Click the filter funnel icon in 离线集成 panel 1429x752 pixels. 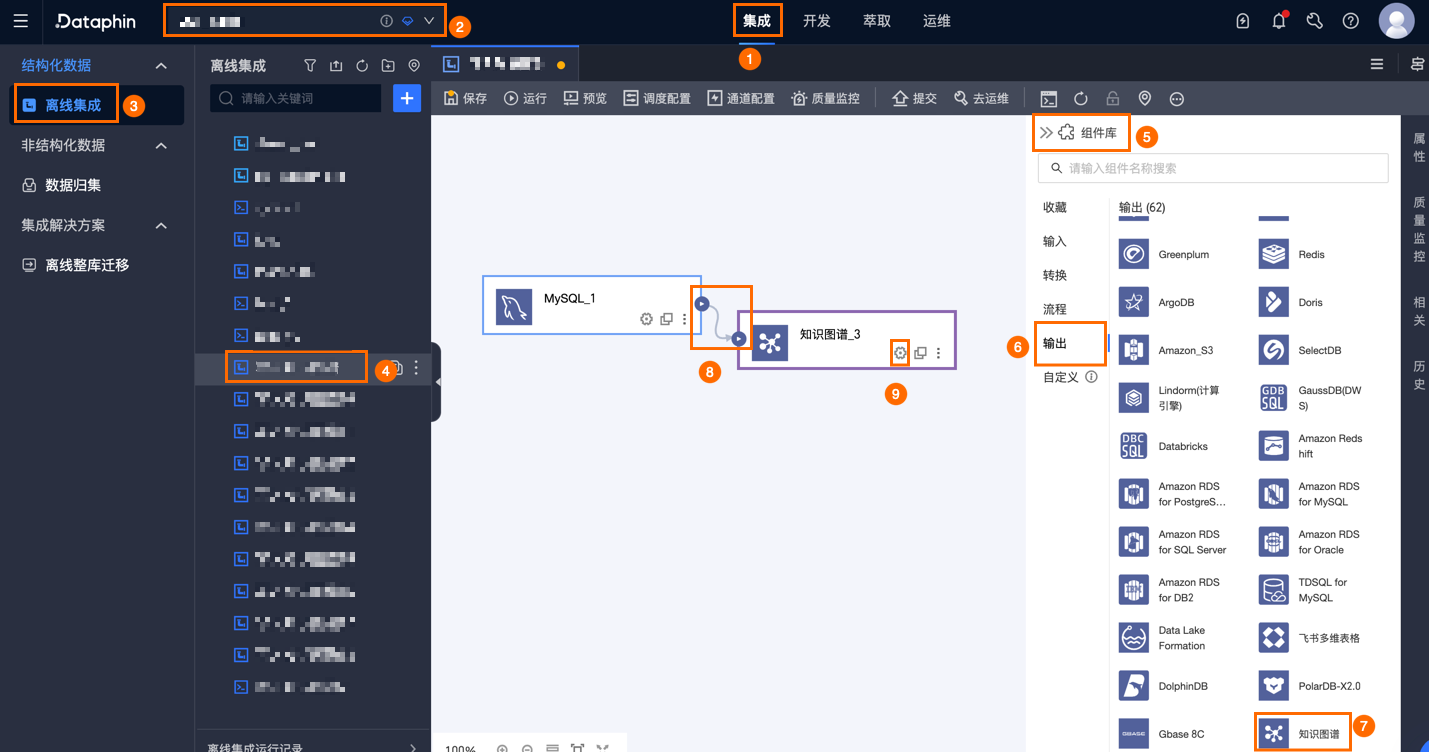(310, 66)
